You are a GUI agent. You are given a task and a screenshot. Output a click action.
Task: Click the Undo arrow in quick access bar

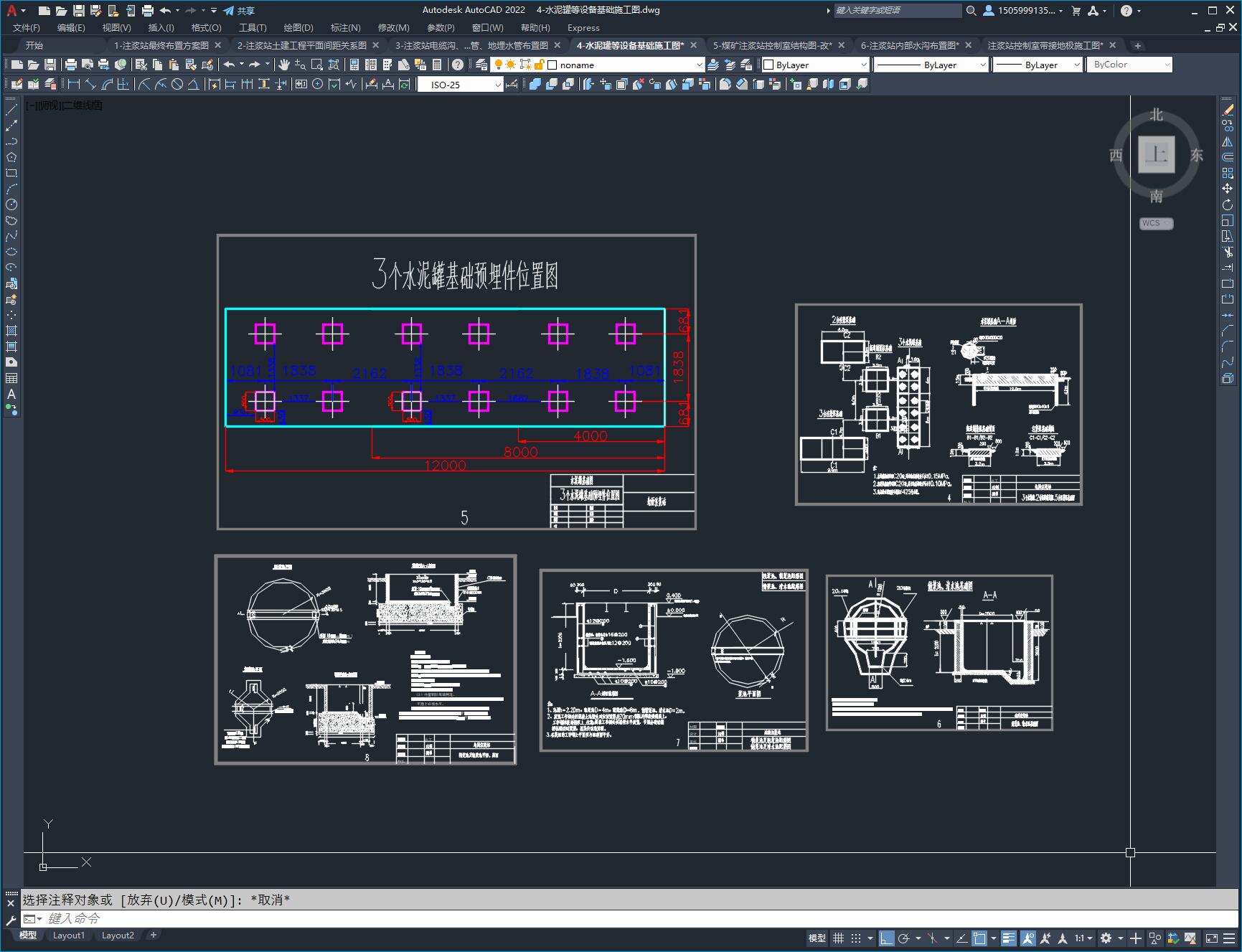click(165, 10)
